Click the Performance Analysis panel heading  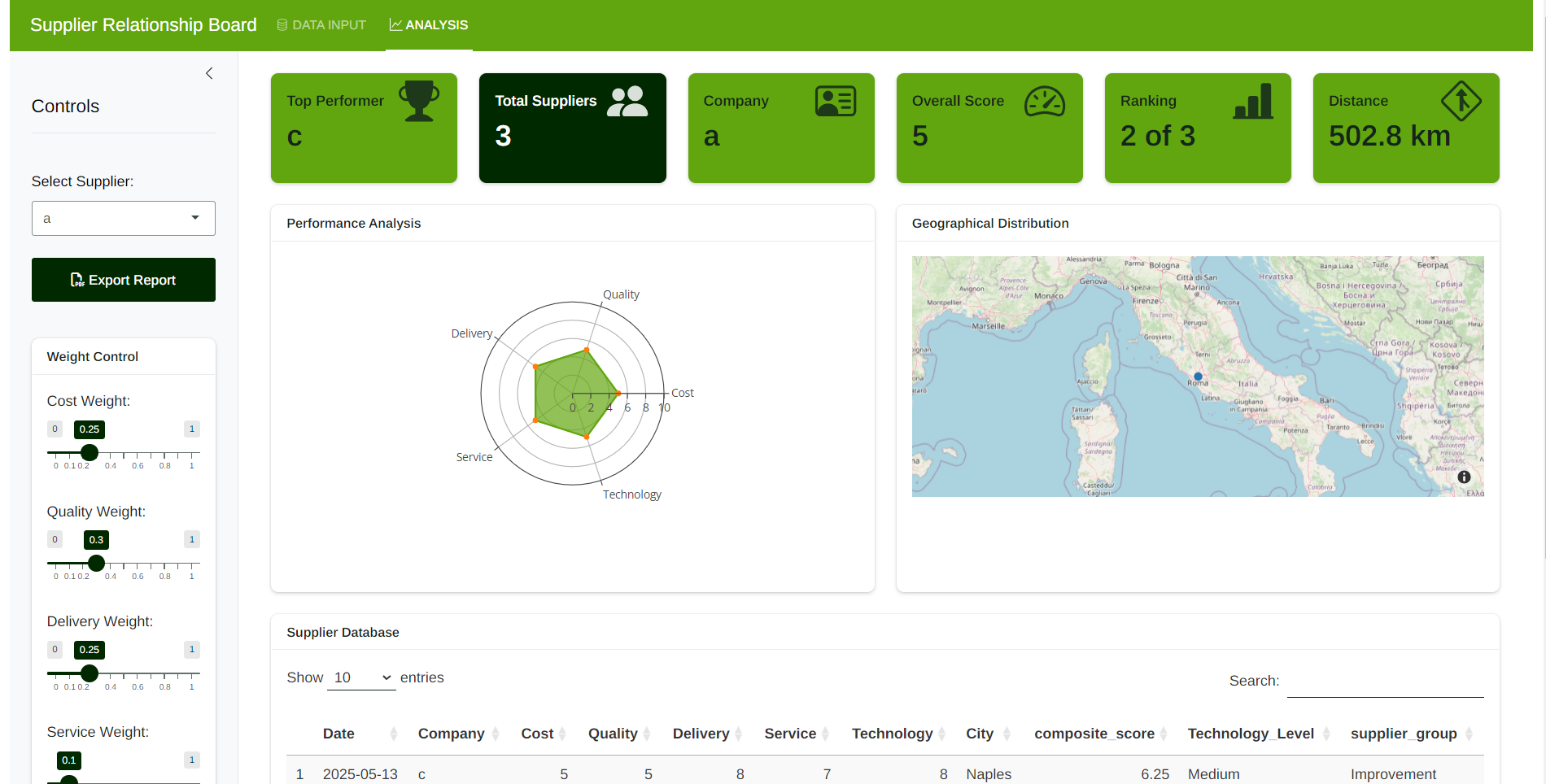tap(354, 223)
